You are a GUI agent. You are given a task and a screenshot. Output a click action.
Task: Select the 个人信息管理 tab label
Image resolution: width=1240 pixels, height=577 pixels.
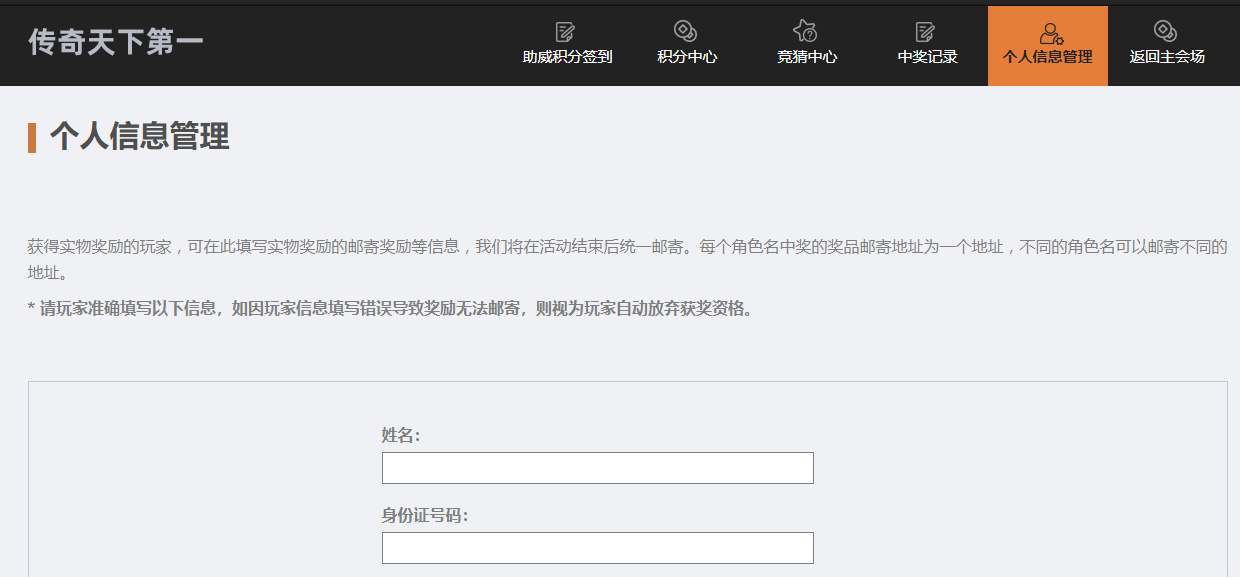(1047, 57)
